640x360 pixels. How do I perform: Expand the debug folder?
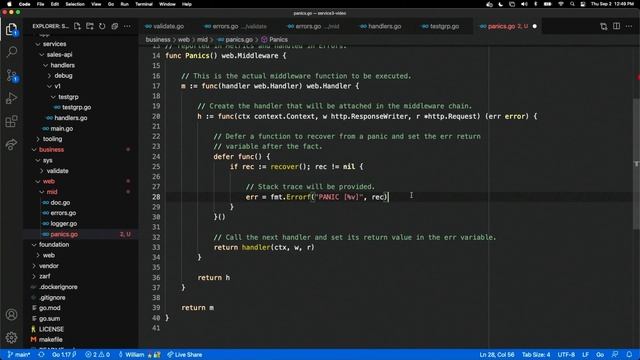(x=63, y=76)
